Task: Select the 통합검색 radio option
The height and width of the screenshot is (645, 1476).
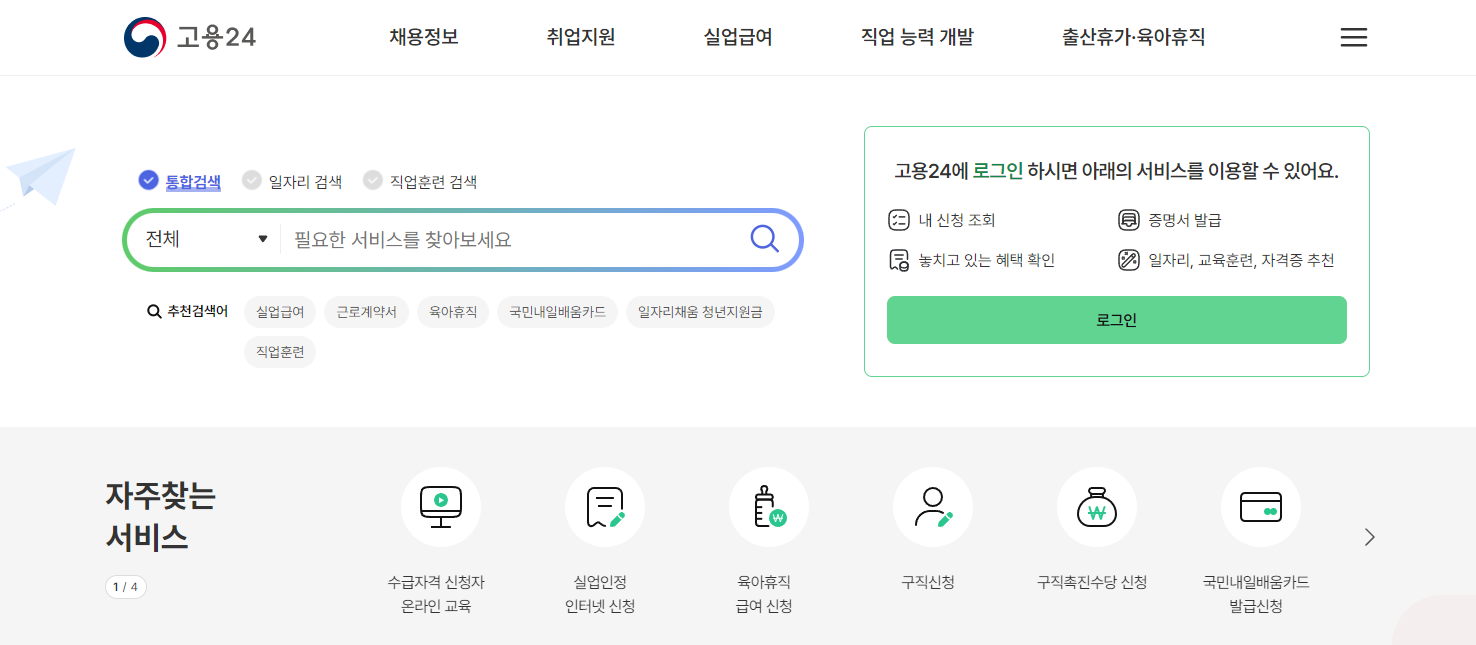Action: (x=147, y=180)
